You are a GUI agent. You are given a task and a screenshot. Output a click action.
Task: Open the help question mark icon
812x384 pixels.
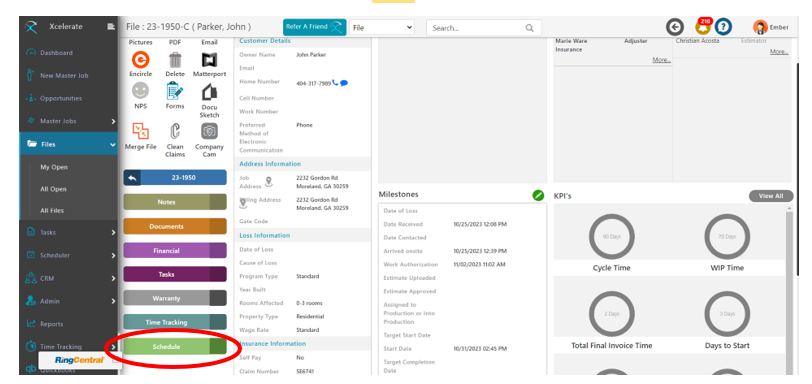tap(723, 26)
